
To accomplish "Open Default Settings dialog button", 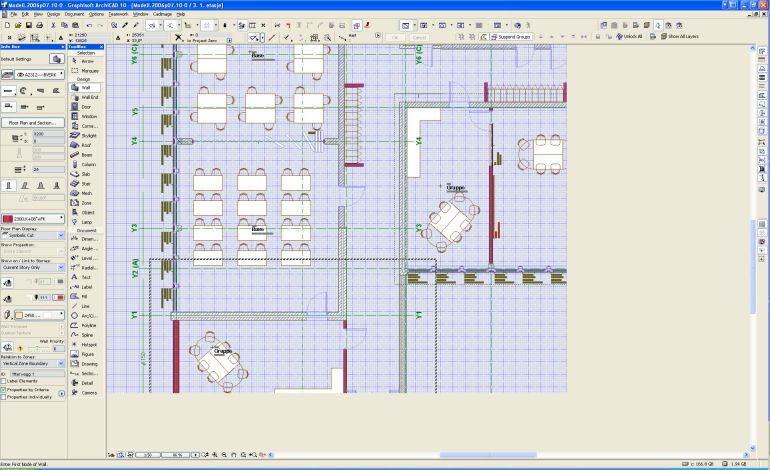I will point(56,59).
